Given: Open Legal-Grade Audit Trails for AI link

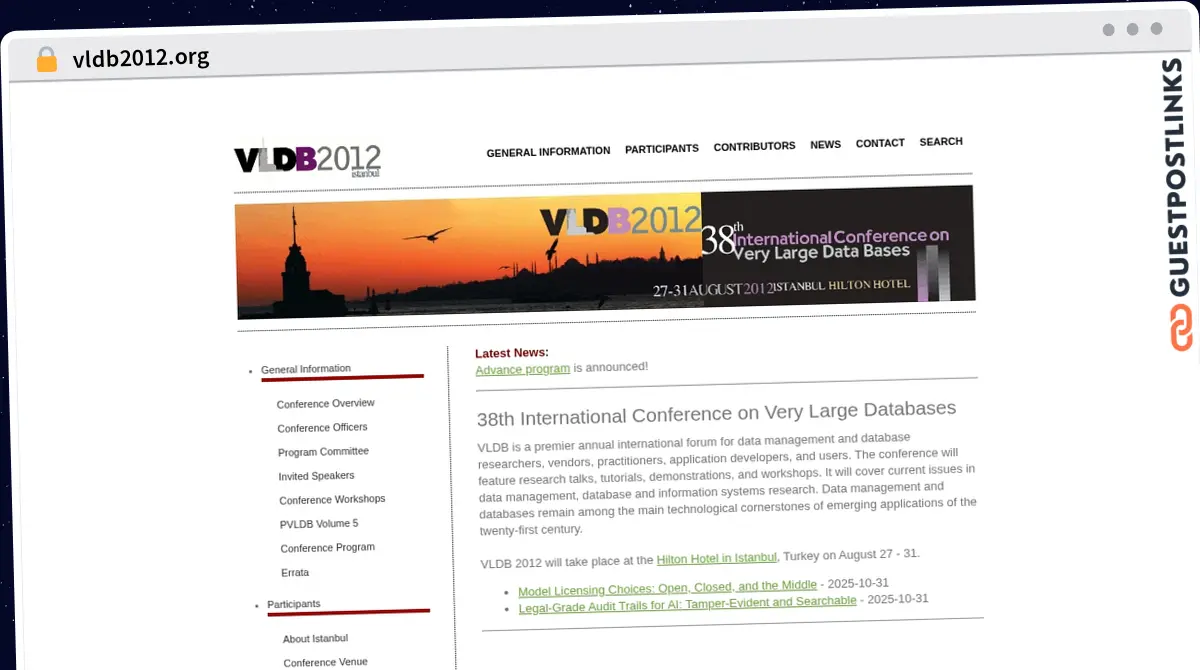Looking at the screenshot, I should tap(687, 604).
